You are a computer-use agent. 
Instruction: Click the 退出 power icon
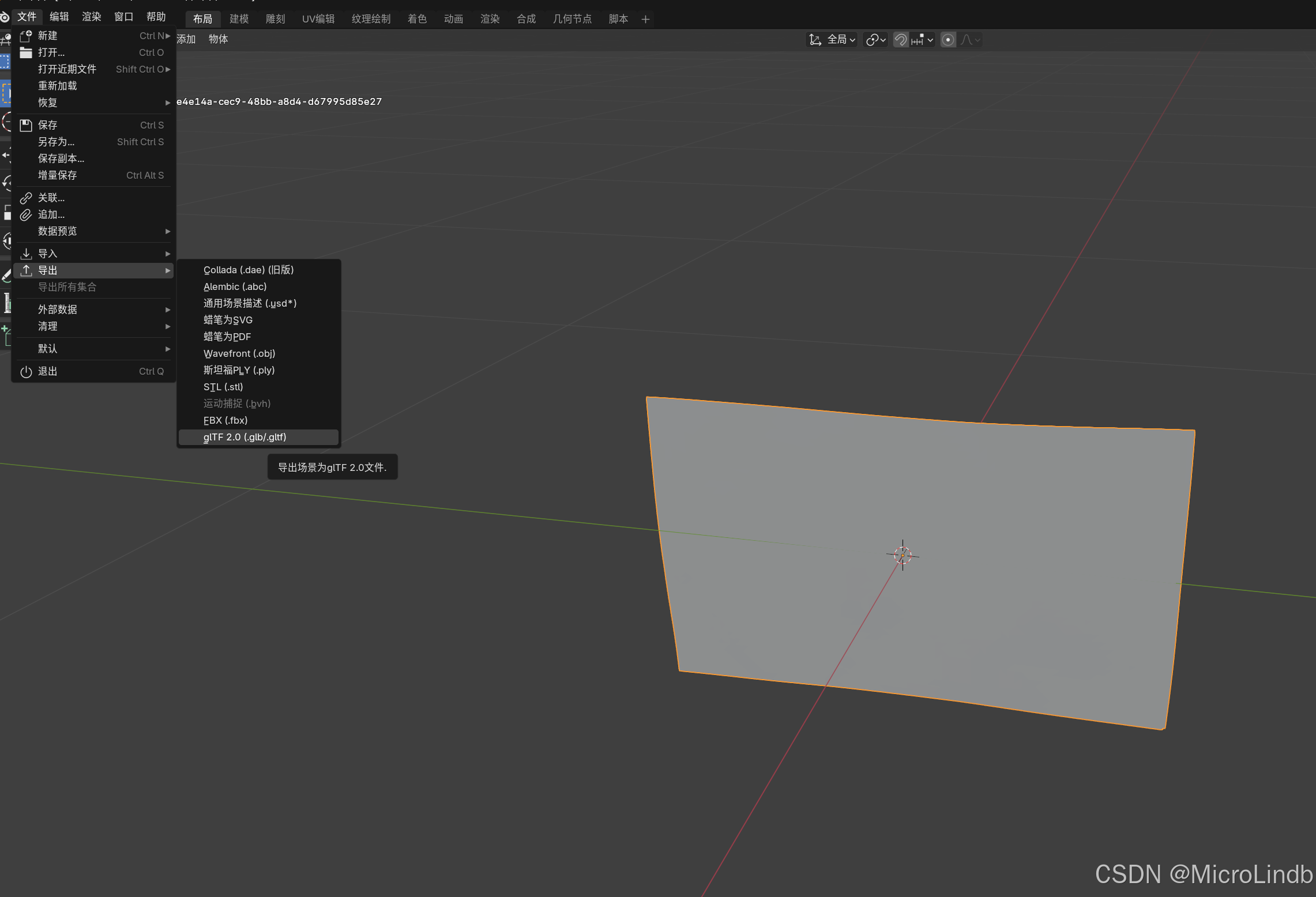tap(26, 371)
